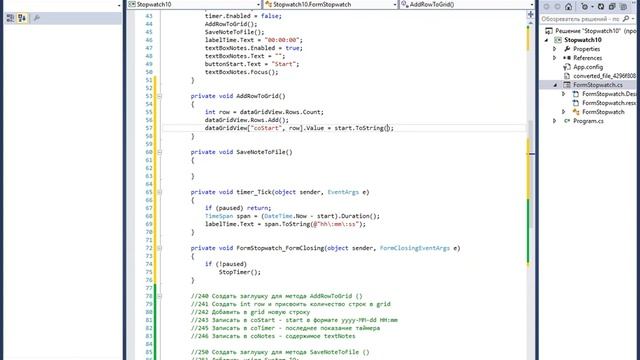Click Solution Explorer Home icon
Image resolution: width=640 pixels, height=360 pixels.
568,7
